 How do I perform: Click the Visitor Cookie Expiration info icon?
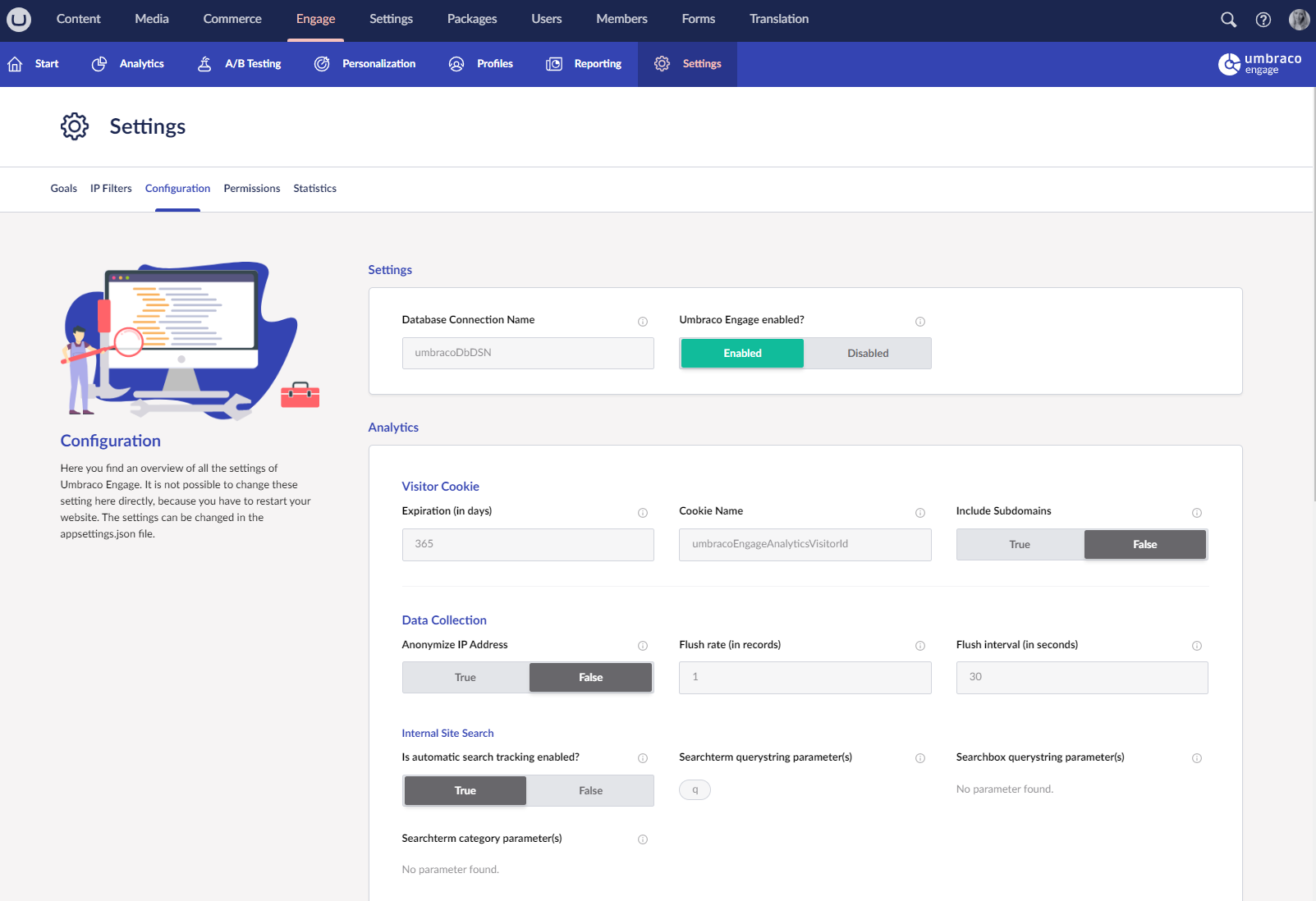click(x=643, y=513)
